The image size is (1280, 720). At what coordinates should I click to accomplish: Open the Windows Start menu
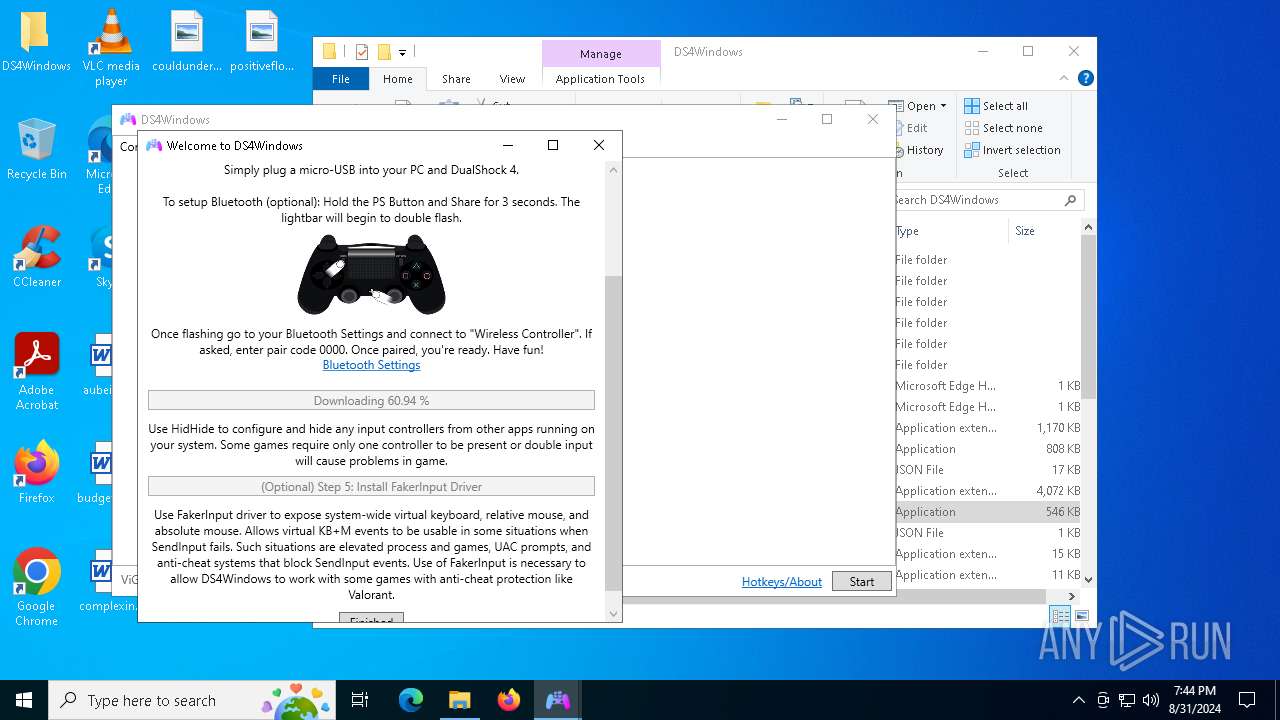point(24,700)
